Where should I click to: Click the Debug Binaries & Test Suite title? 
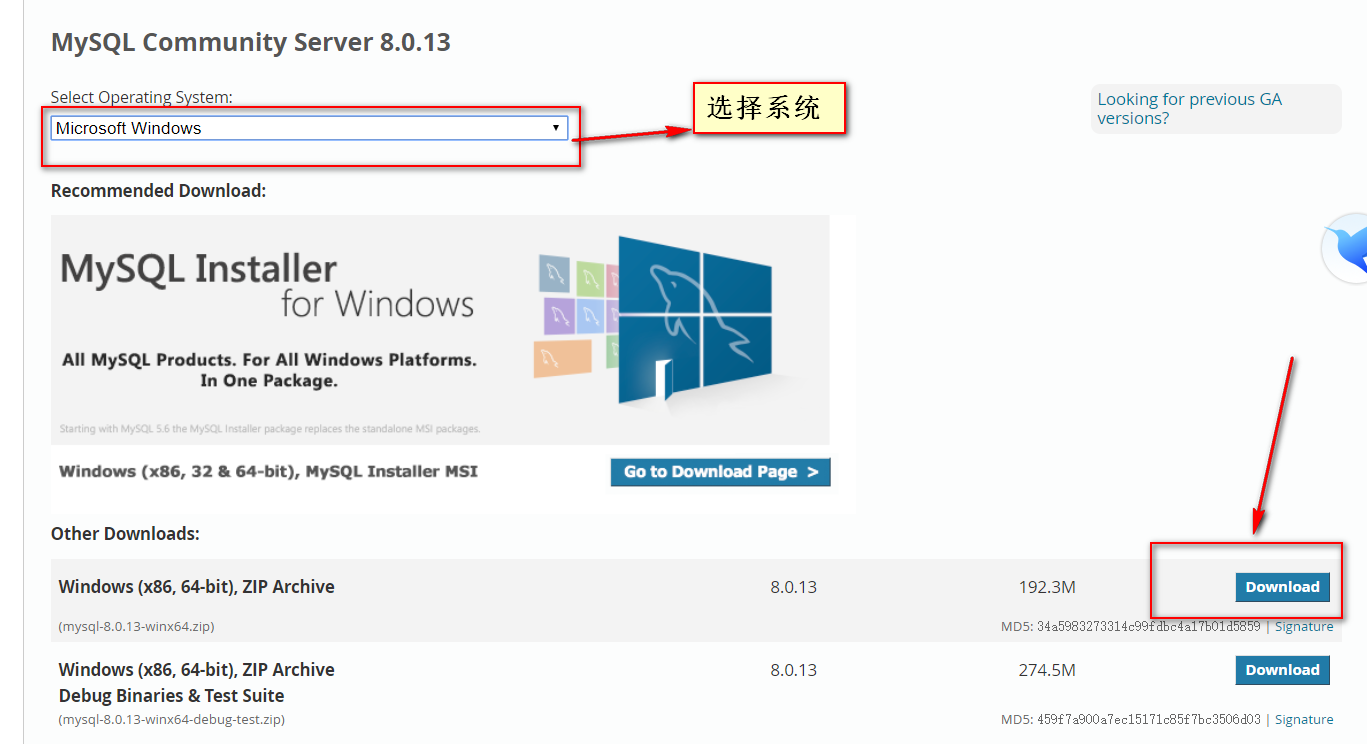tap(171, 696)
